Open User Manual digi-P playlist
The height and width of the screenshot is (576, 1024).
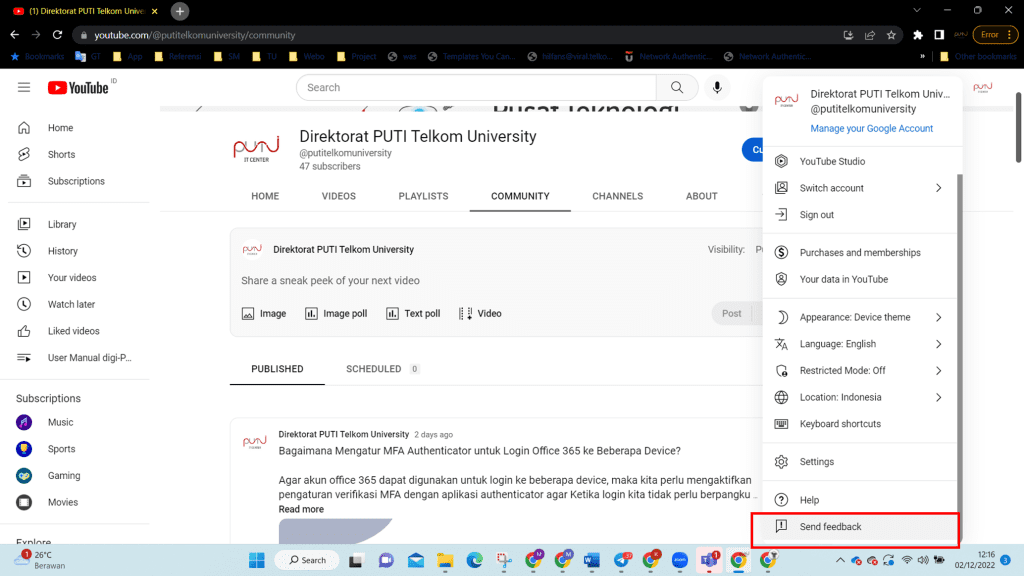pos(78,359)
